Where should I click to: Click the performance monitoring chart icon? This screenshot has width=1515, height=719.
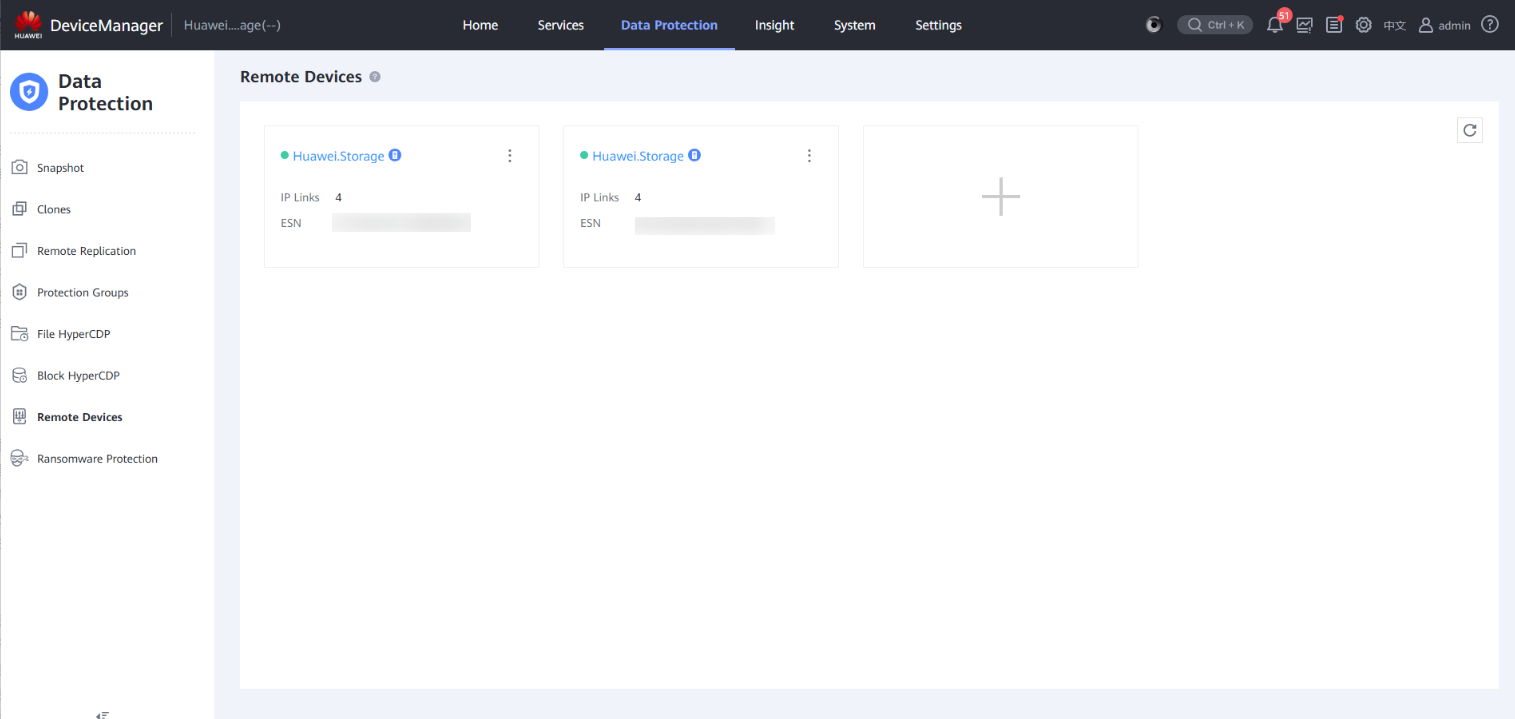point(1304,26)
